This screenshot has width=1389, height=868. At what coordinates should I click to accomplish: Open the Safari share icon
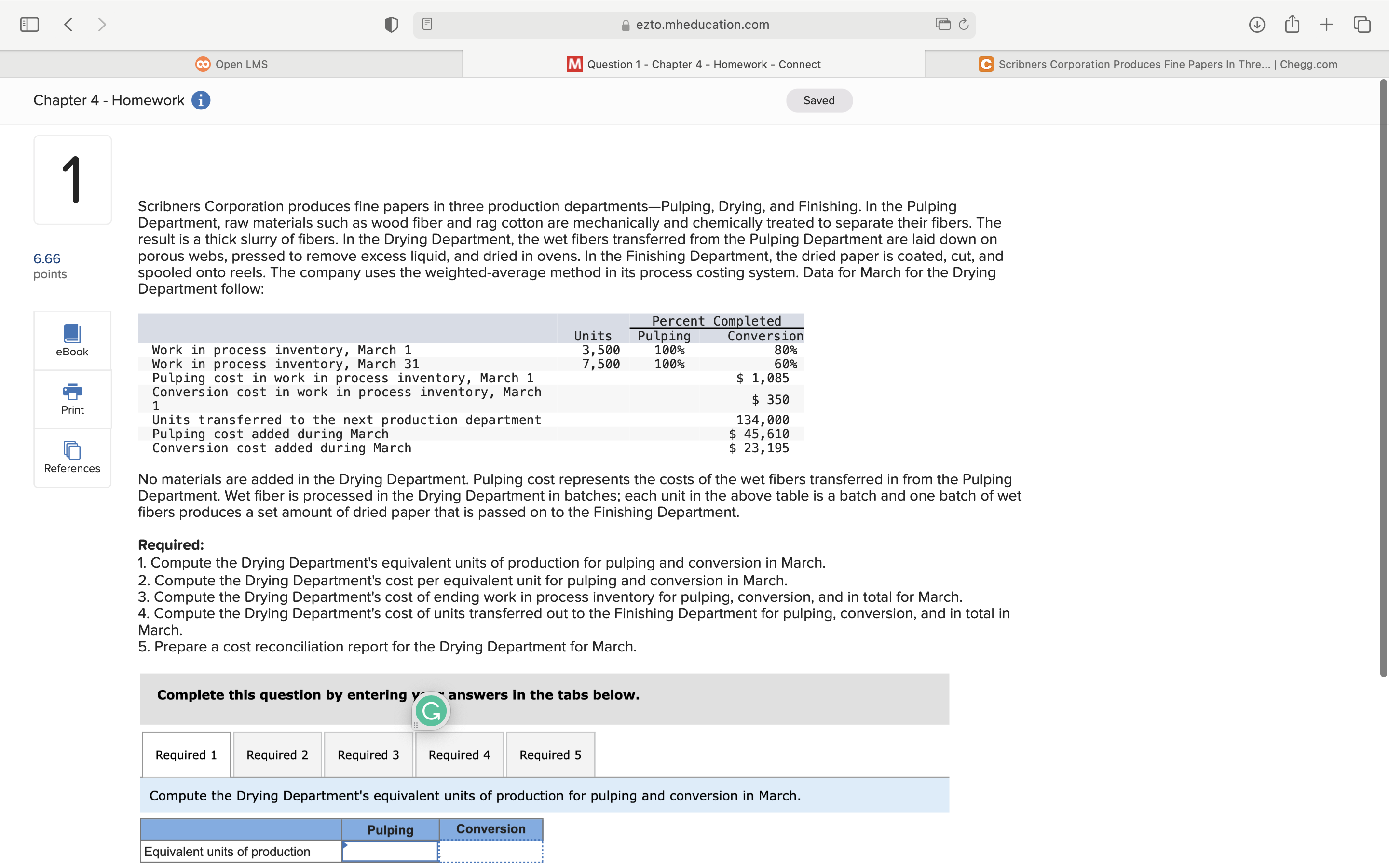[x=1292, y=24]
